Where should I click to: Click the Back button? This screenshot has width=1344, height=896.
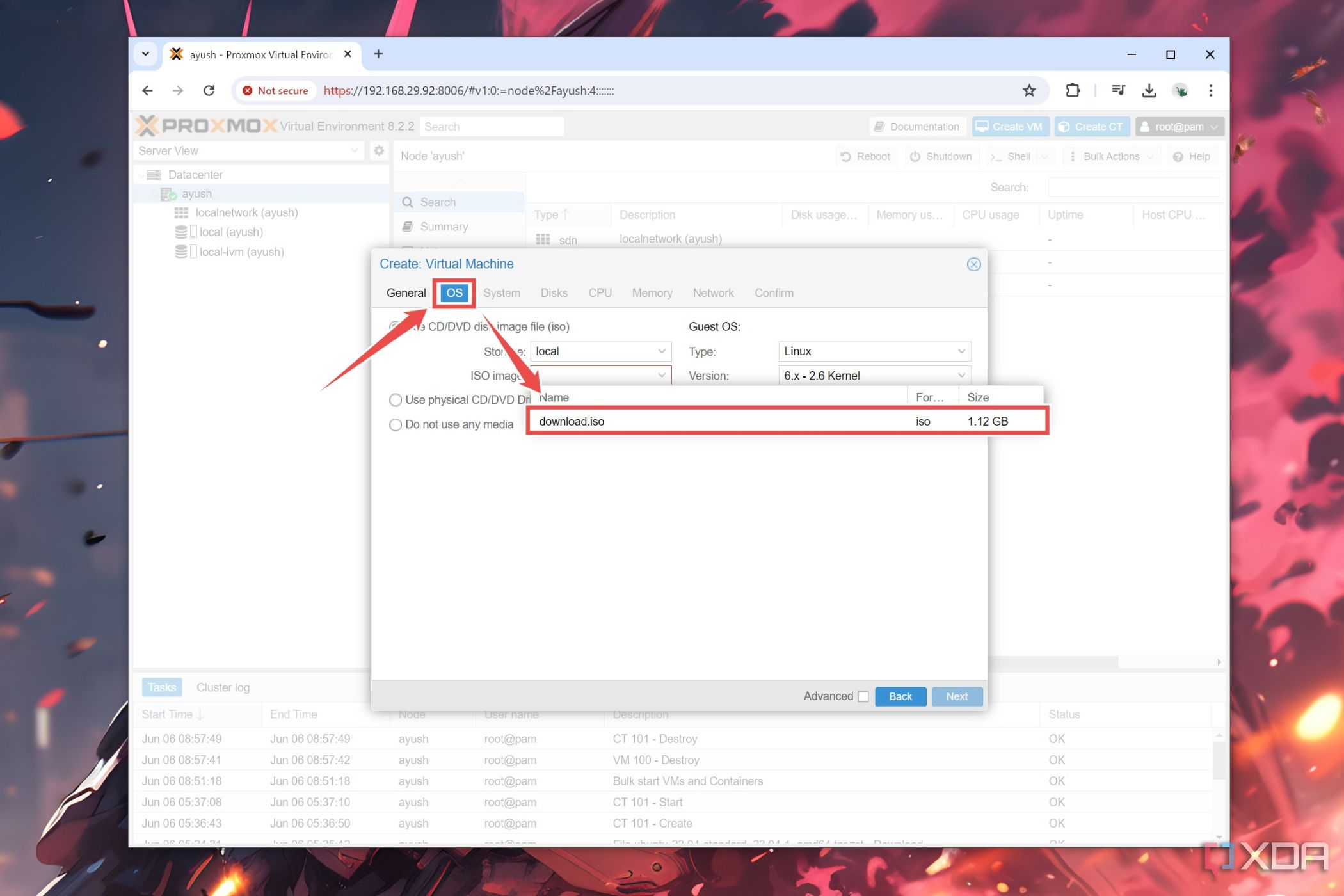pyautogui.click(x=900, y=696)
